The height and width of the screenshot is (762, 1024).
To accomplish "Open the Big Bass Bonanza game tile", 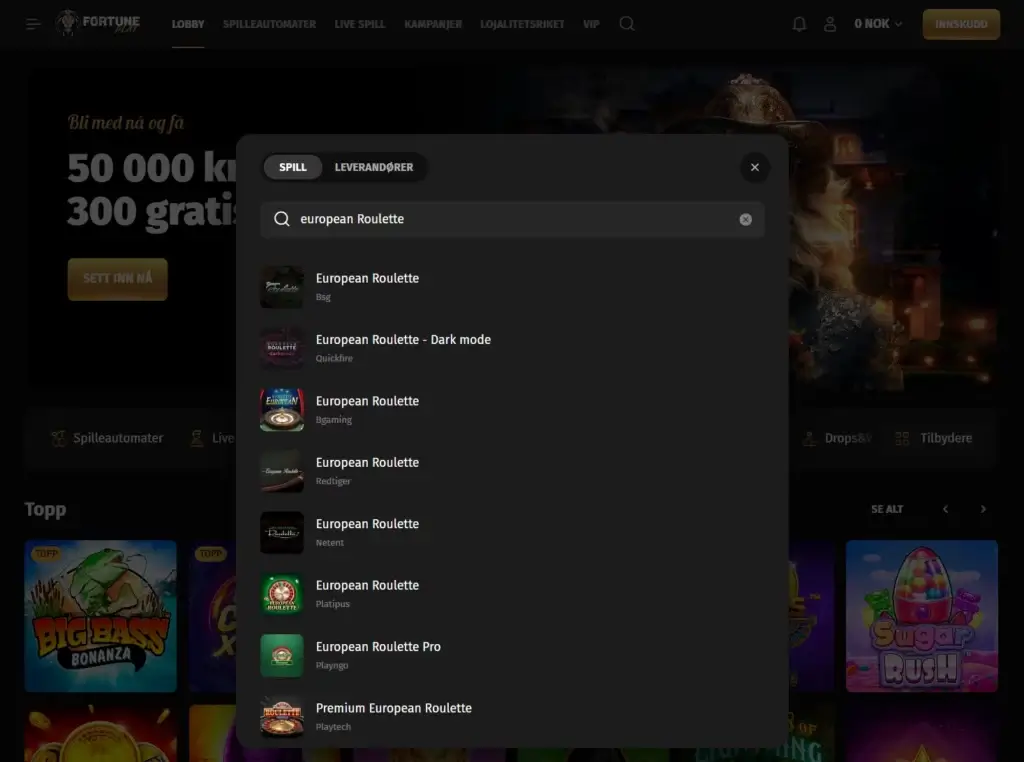I will tap(101, 616).
